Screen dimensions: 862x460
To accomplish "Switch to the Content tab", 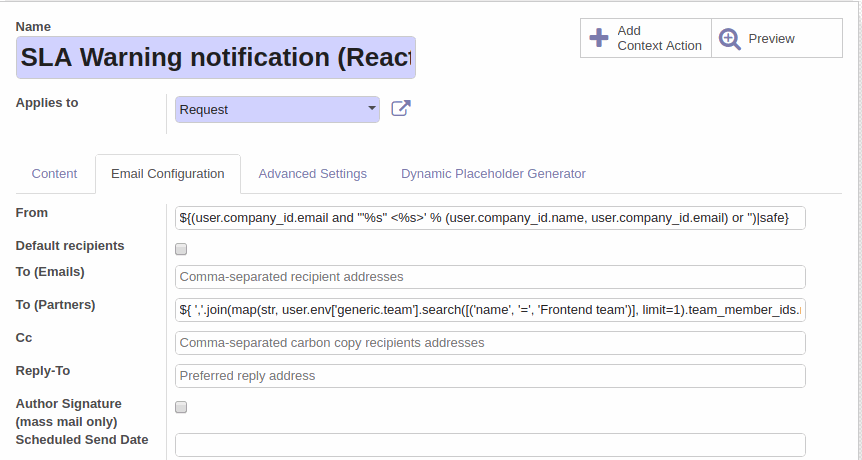I will tap(54, 174).
